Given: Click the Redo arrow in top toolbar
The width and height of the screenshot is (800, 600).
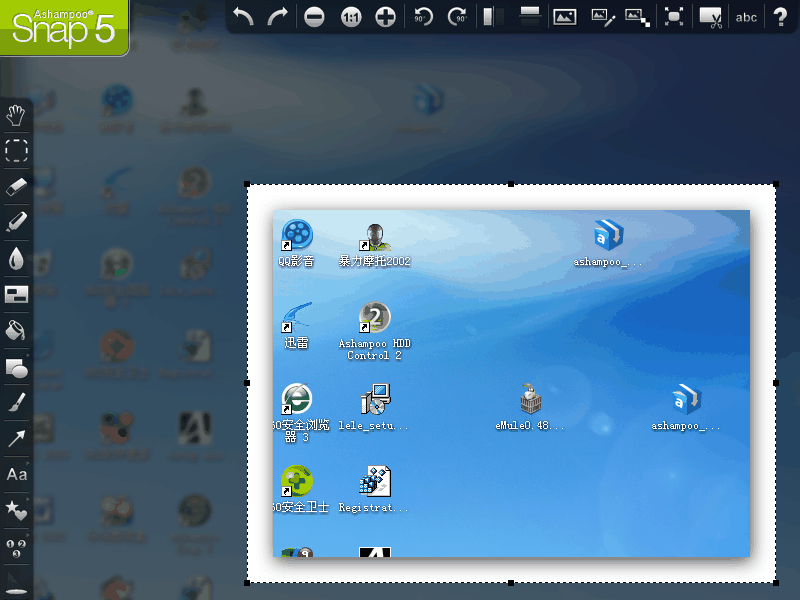Looking at the screenshot, I should coord(277,17).
